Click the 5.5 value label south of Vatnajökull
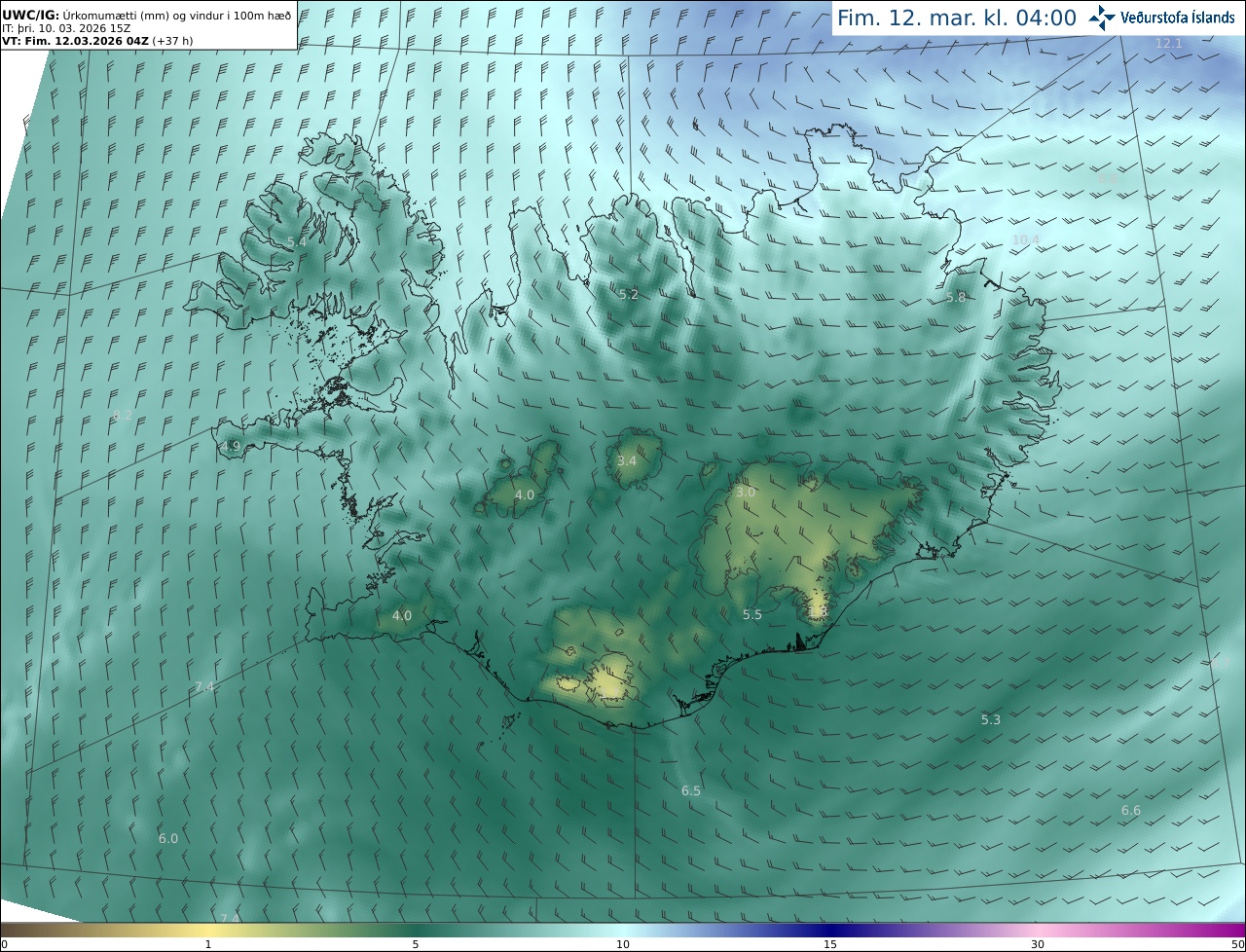The height and width of the screenshot is (952, 1246). pyautogui.click(x=752, y=615)
